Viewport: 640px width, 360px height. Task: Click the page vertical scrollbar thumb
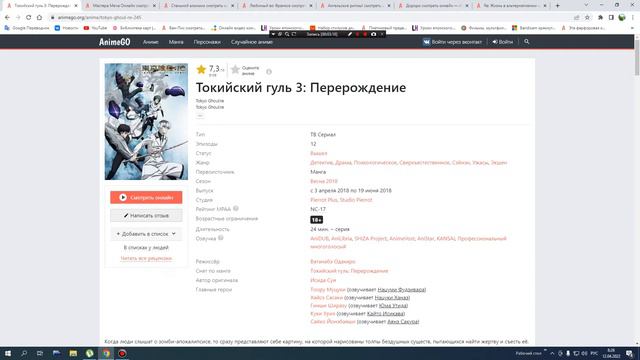pyautogui.click(x=637, y=57)
